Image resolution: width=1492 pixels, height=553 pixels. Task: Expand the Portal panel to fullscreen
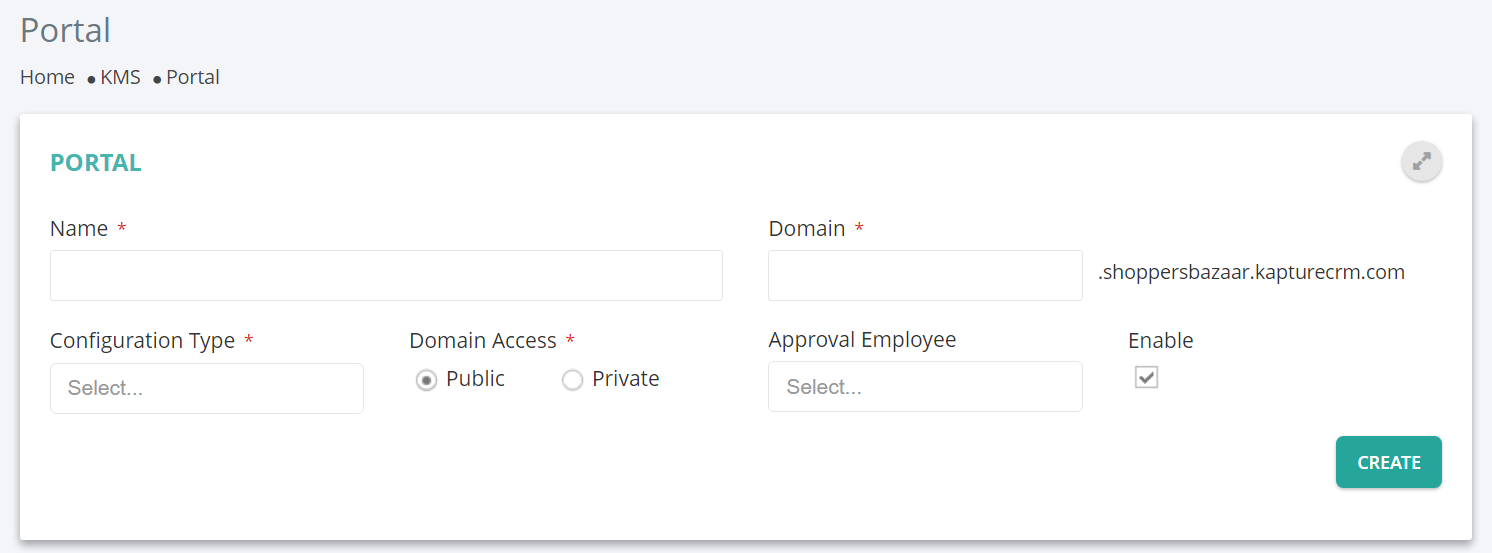click(1421, 161)
